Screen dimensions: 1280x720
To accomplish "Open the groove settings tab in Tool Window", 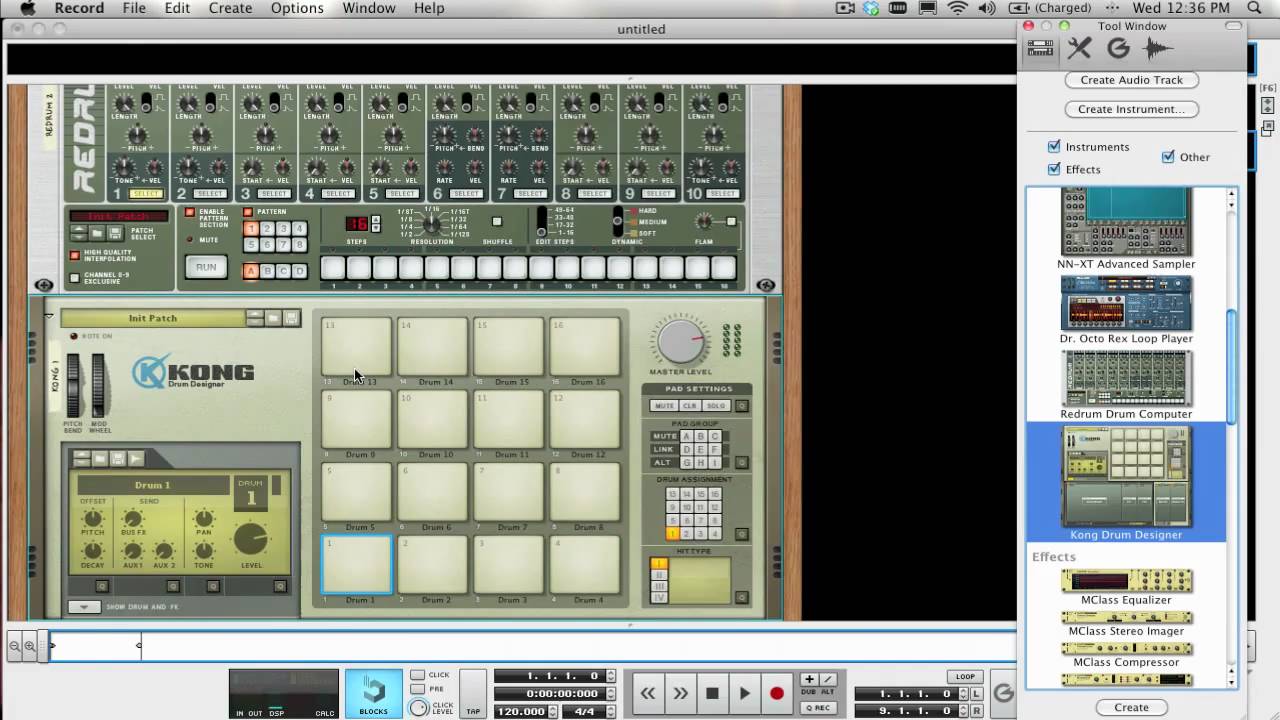I will tap(1118, 48).
